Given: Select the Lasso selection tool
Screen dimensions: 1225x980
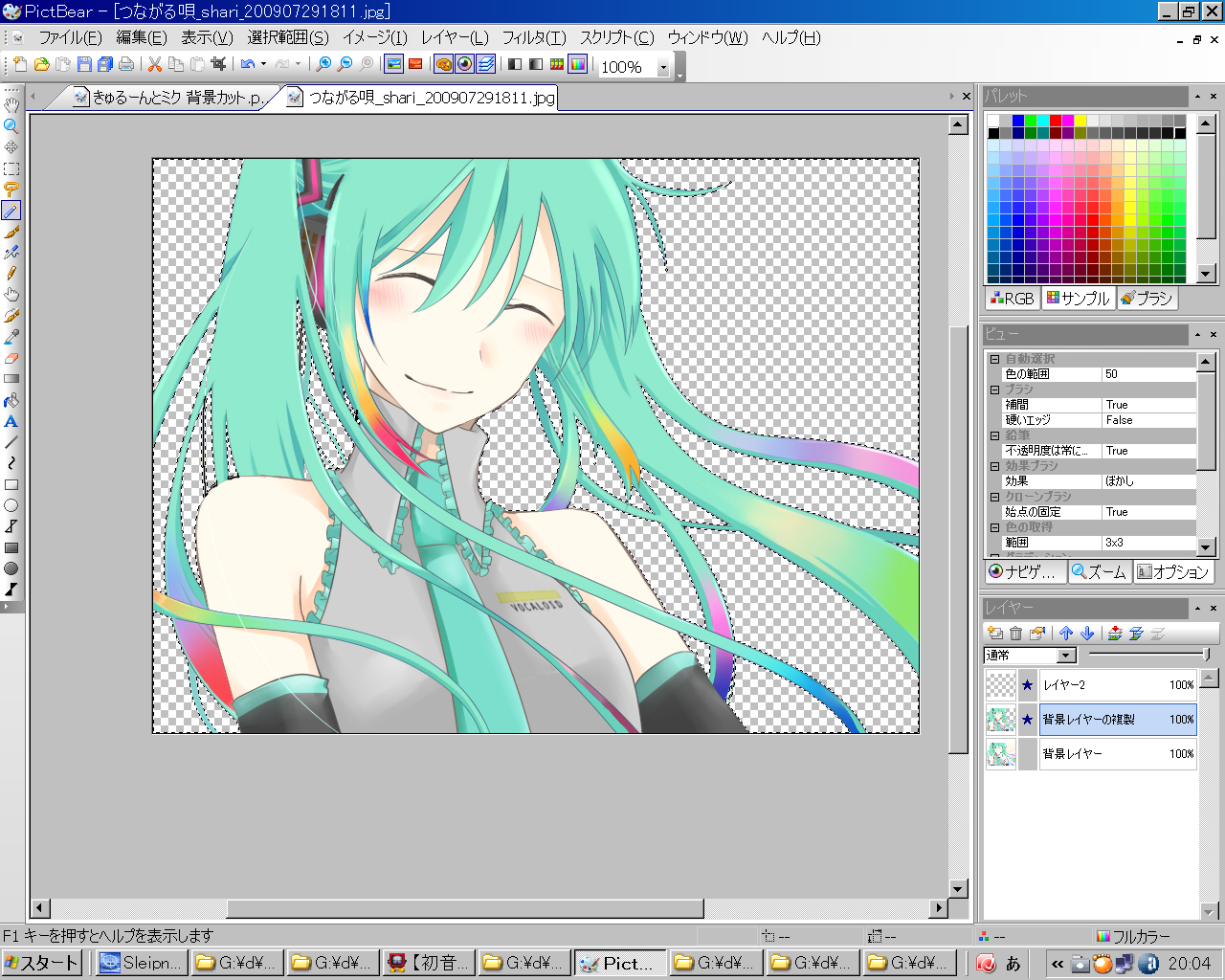Looking at the screenshot, I should (11, 189).
